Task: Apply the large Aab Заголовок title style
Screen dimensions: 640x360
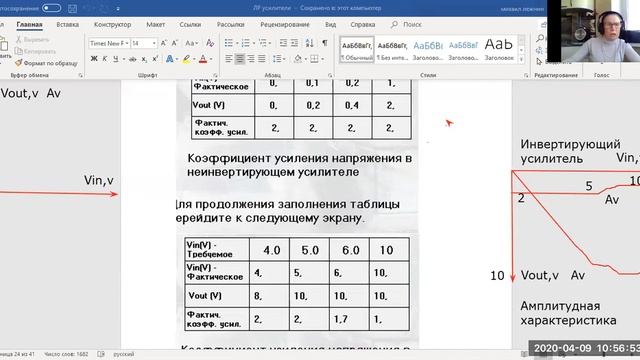Action: tap(499, 50)
